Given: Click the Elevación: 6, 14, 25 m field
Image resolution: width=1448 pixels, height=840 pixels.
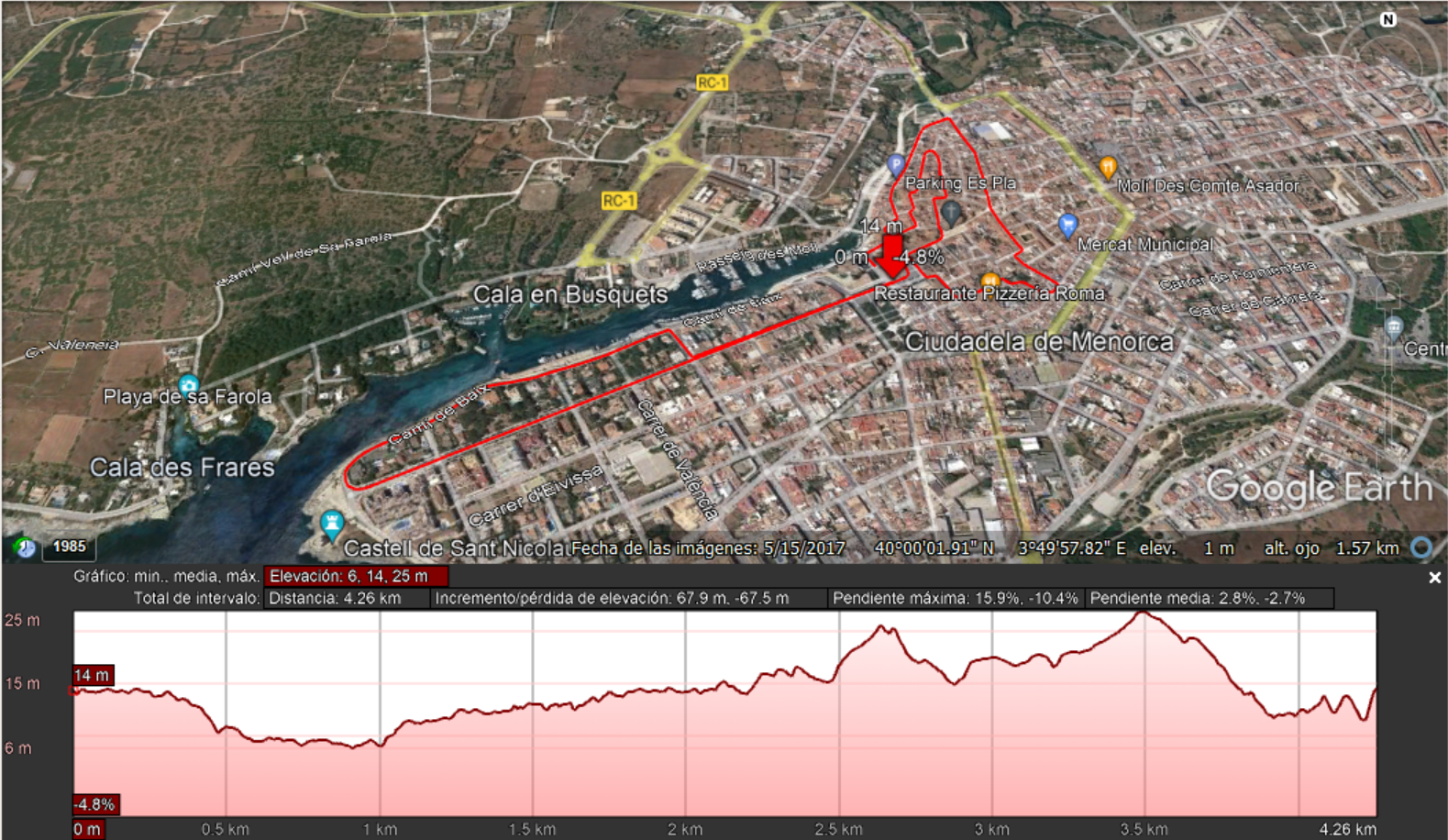Looking at the screenshot, I should (x=356, y=576).
